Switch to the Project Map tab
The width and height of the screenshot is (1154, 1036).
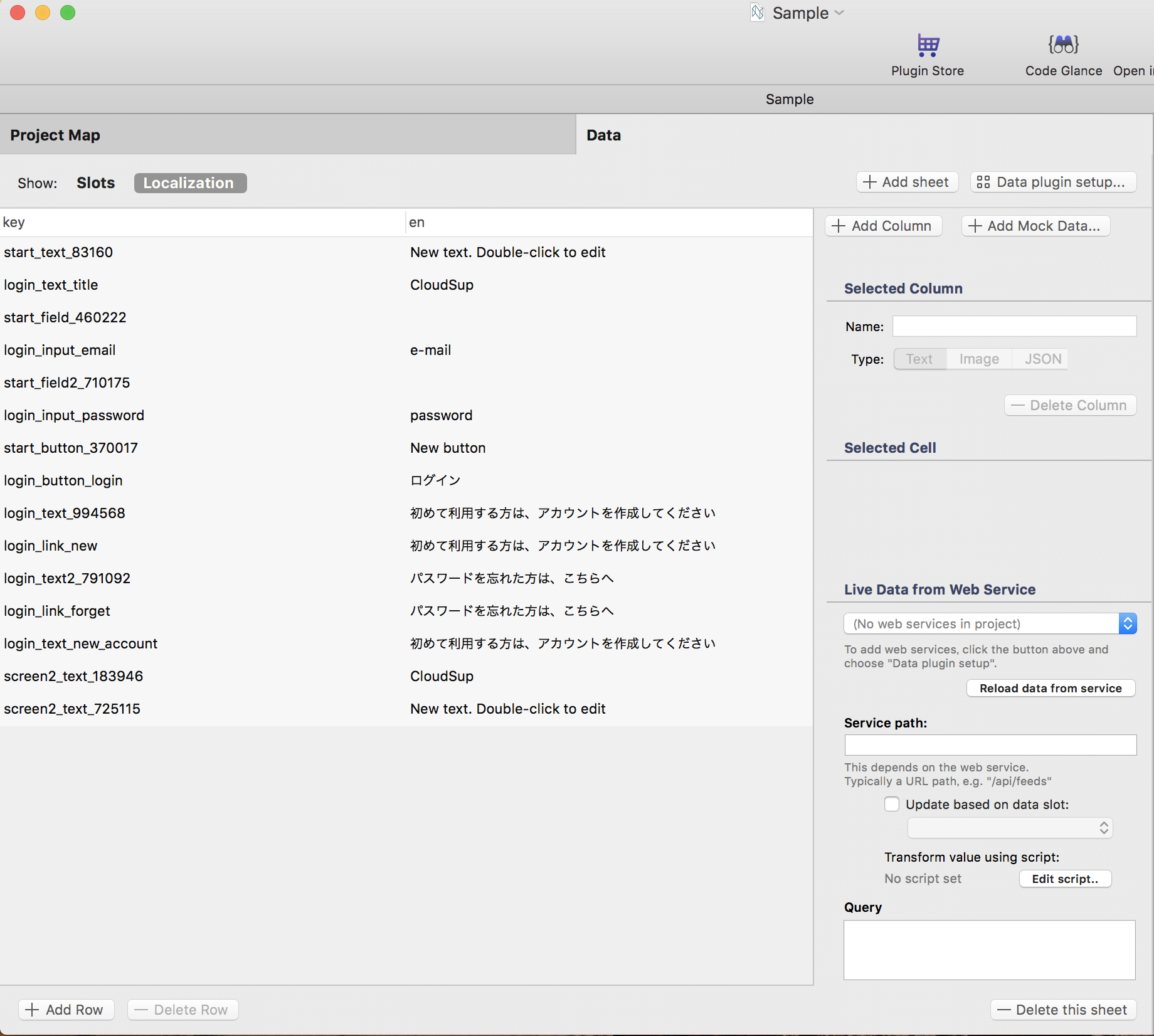pos(288,135)
